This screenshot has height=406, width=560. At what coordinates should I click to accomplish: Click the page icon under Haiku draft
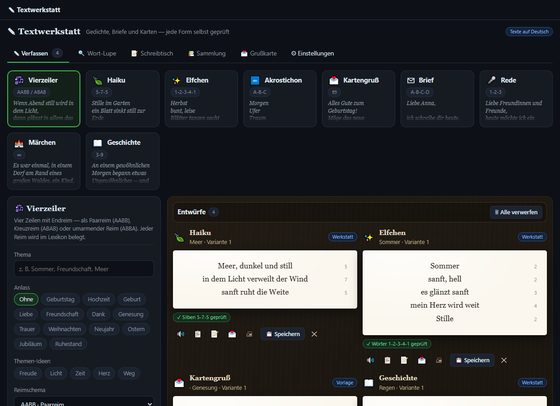point(214,334)
